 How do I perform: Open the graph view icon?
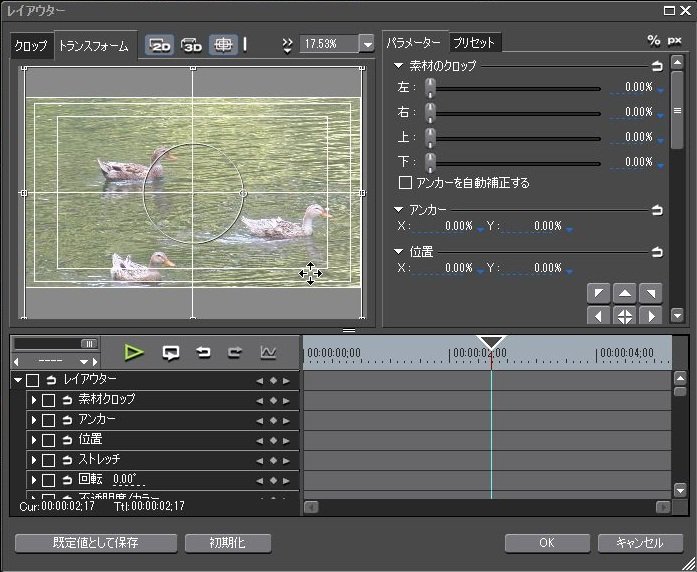coord(268,352)
